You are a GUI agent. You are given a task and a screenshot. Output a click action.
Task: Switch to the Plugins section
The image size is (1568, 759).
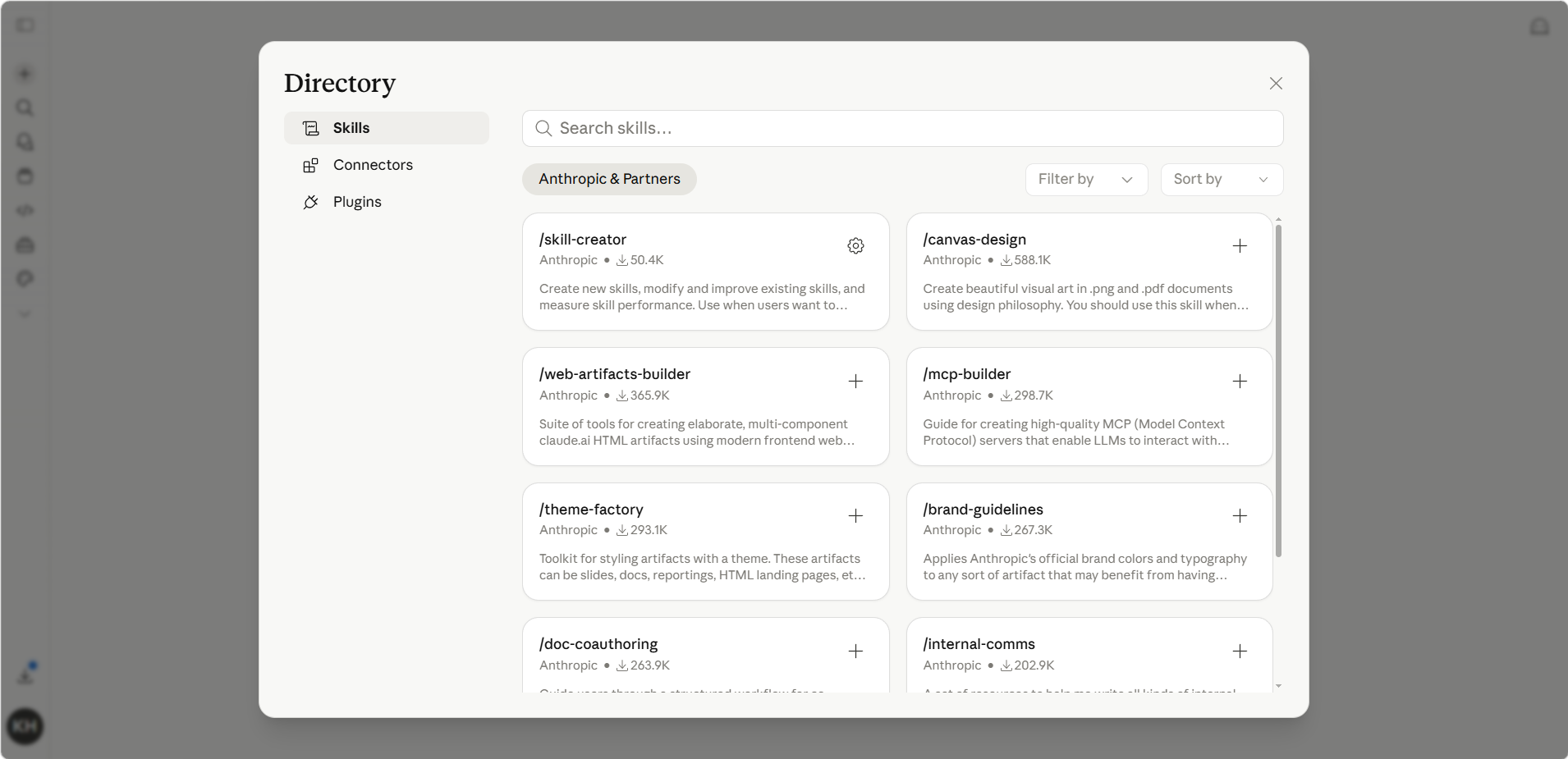pos(387,202)
